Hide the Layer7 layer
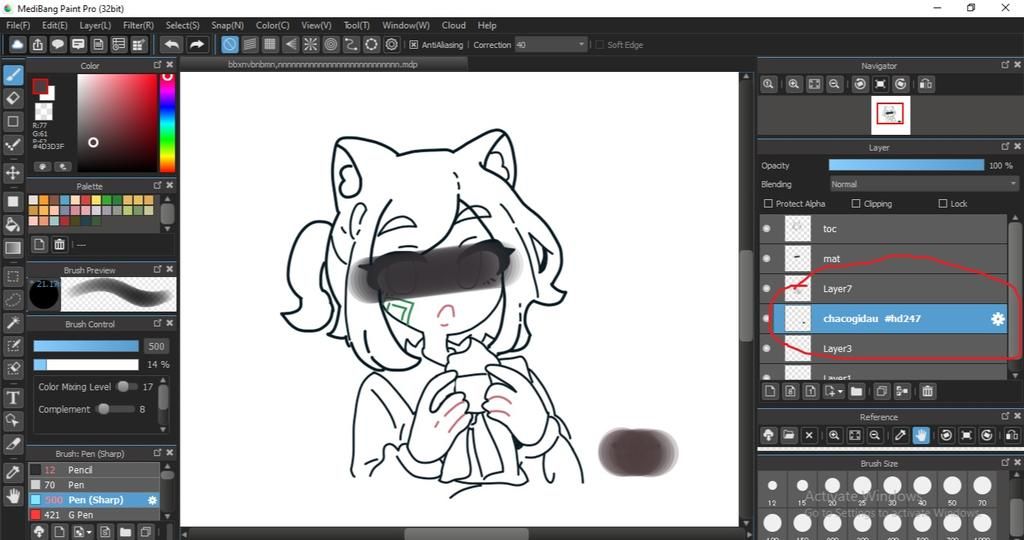Screen dimensions: 1024x540 (767, 289)
